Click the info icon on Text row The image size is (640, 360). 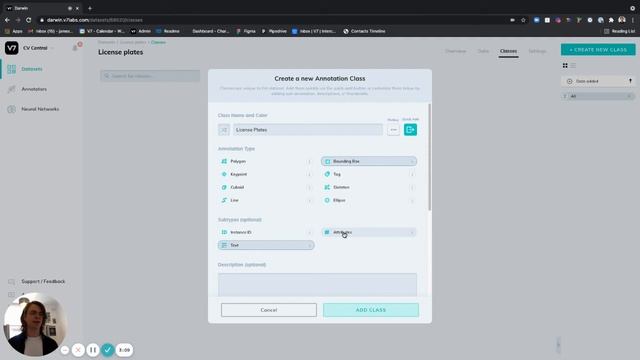(309, 245)
